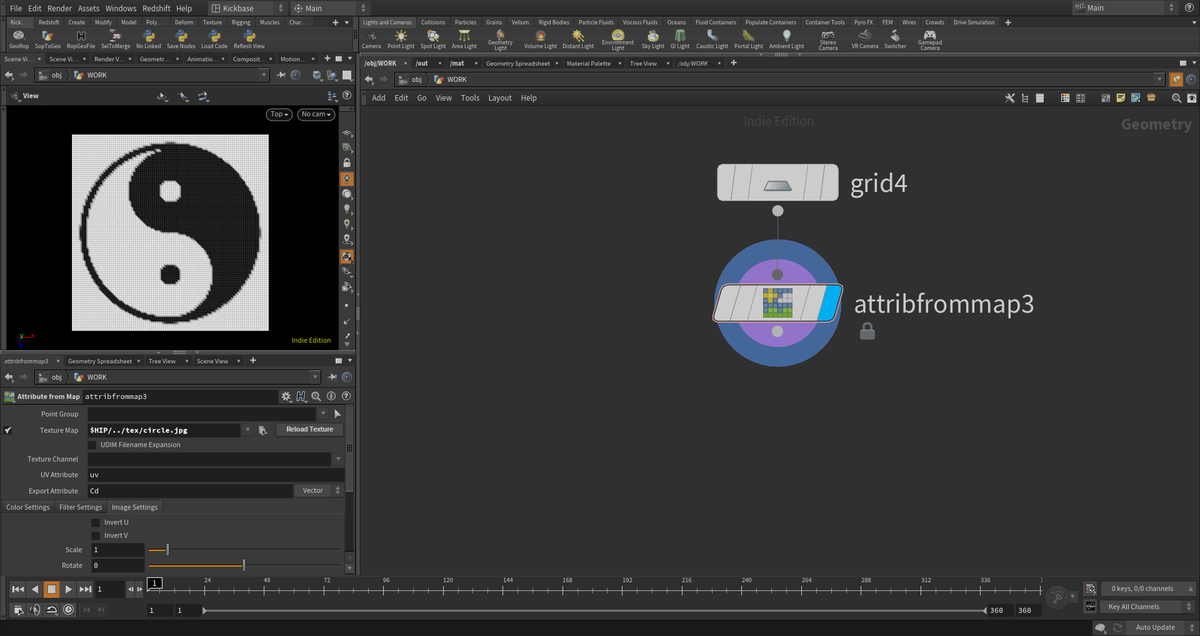Toggle the audio scrub button in playbar

[x=35, y=610]
